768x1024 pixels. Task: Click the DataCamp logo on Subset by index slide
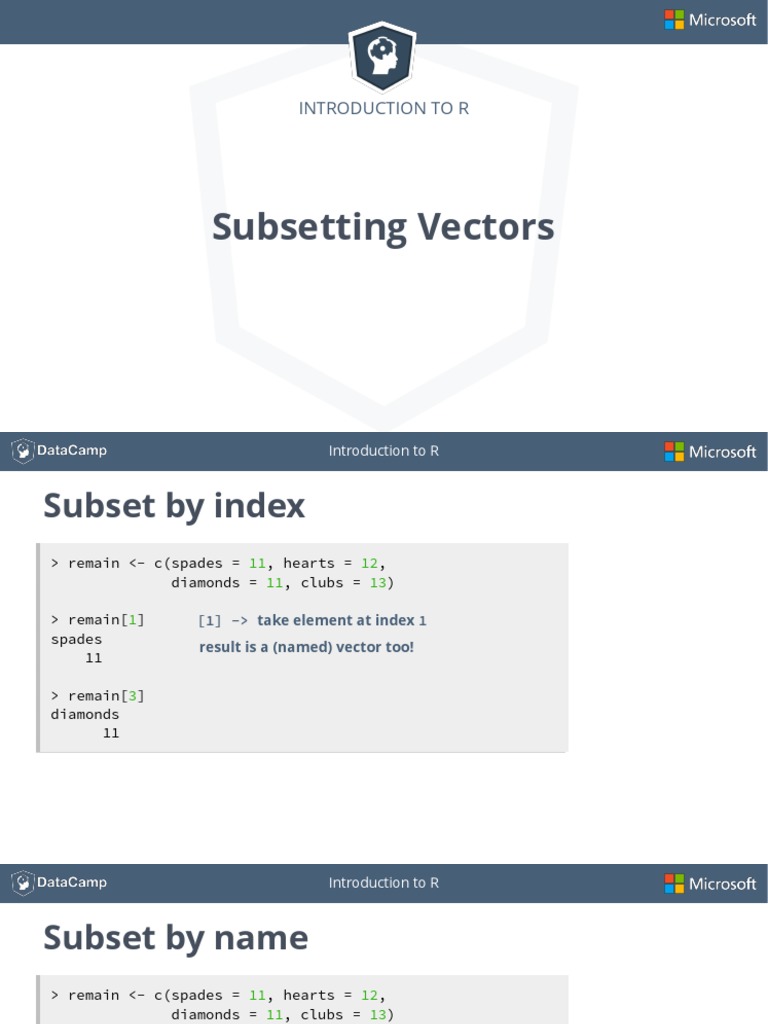59,451
